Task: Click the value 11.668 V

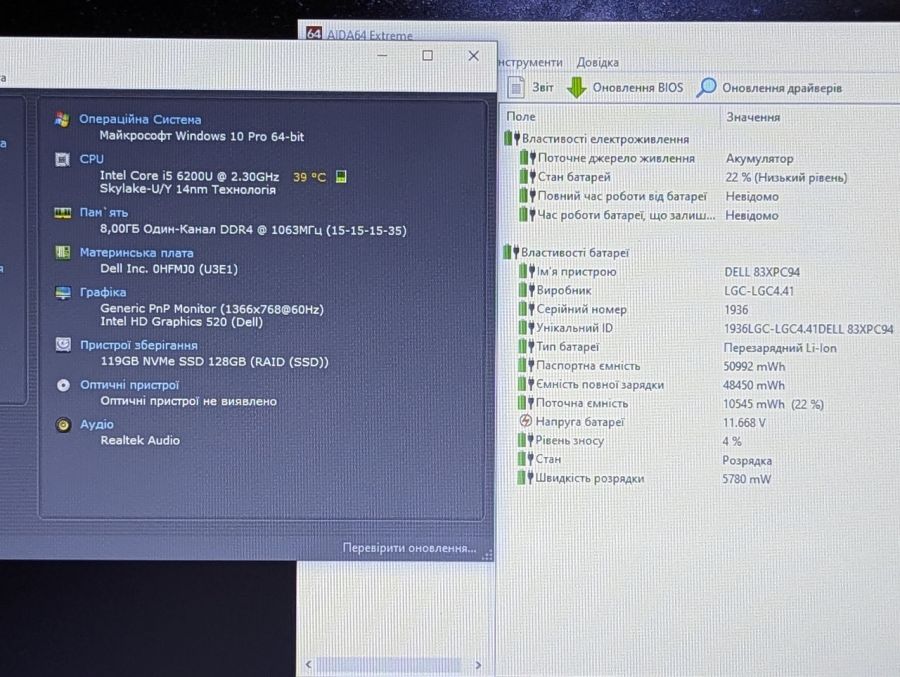Action: [744, 423]
